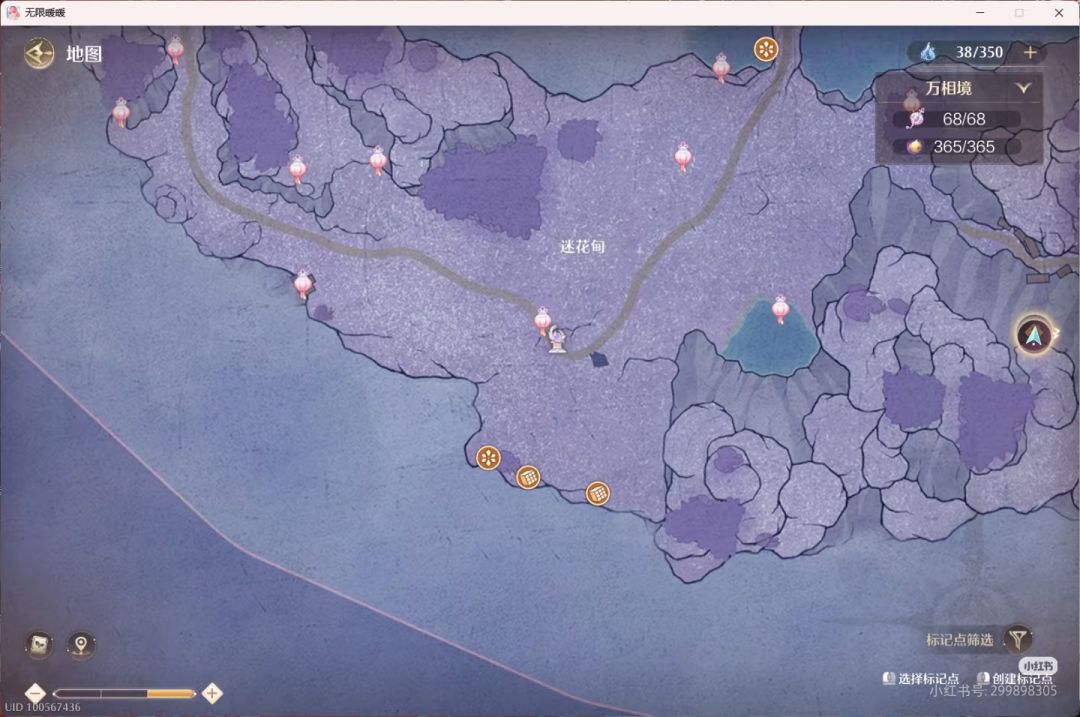Click the 地图 title text
The height and width of the screenshot is (717, 1080).
point(84,54)
